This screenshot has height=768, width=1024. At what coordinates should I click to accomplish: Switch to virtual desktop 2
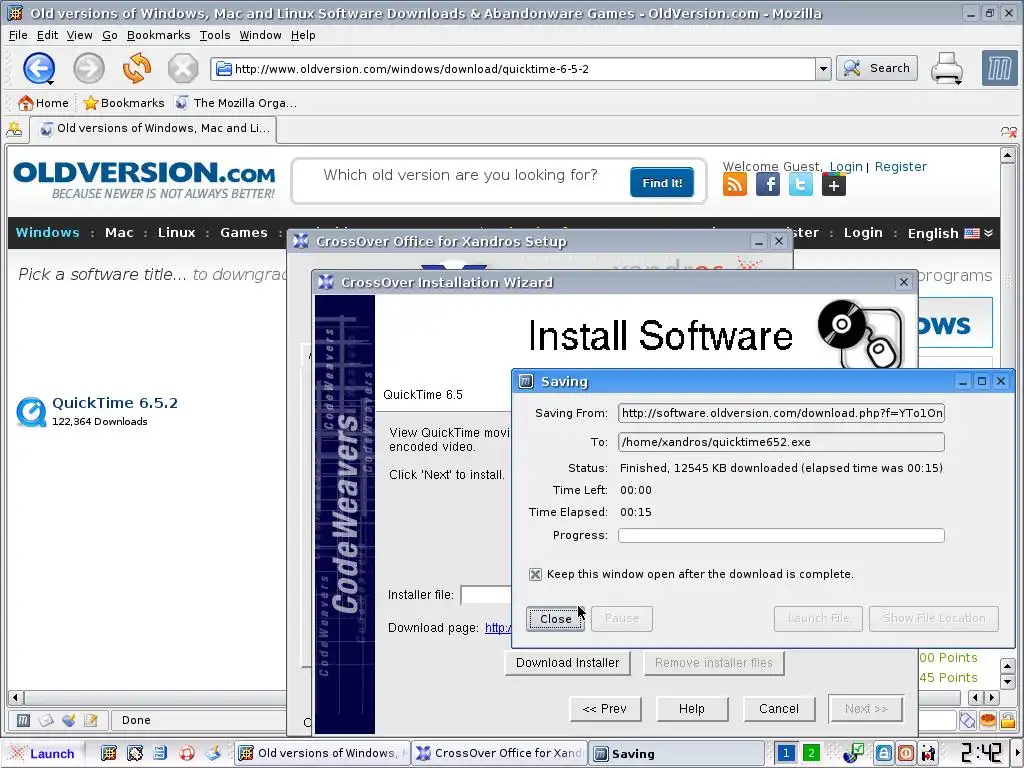(x=810, y=753)
